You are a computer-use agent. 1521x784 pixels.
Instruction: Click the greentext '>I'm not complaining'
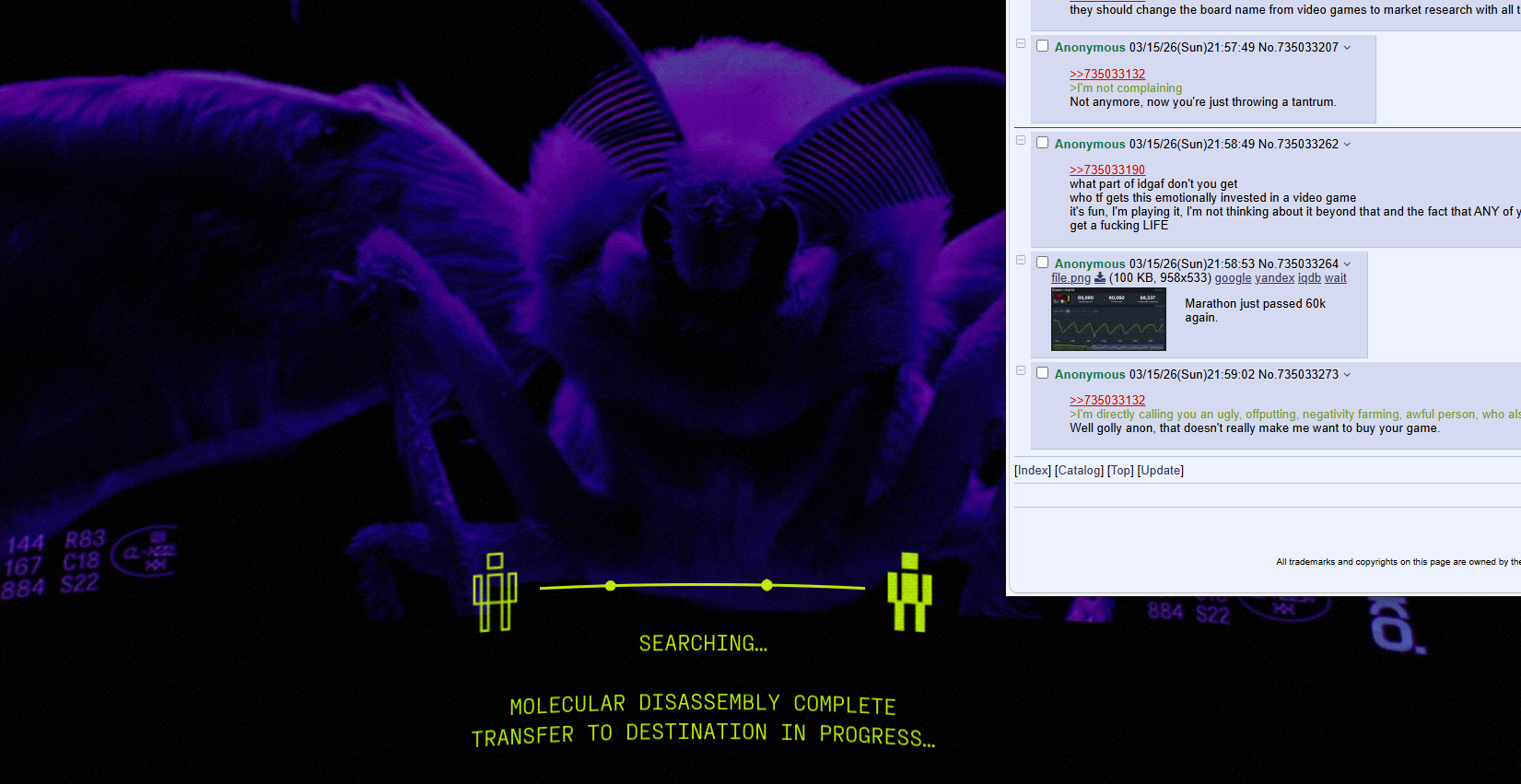coord(1126,88)
